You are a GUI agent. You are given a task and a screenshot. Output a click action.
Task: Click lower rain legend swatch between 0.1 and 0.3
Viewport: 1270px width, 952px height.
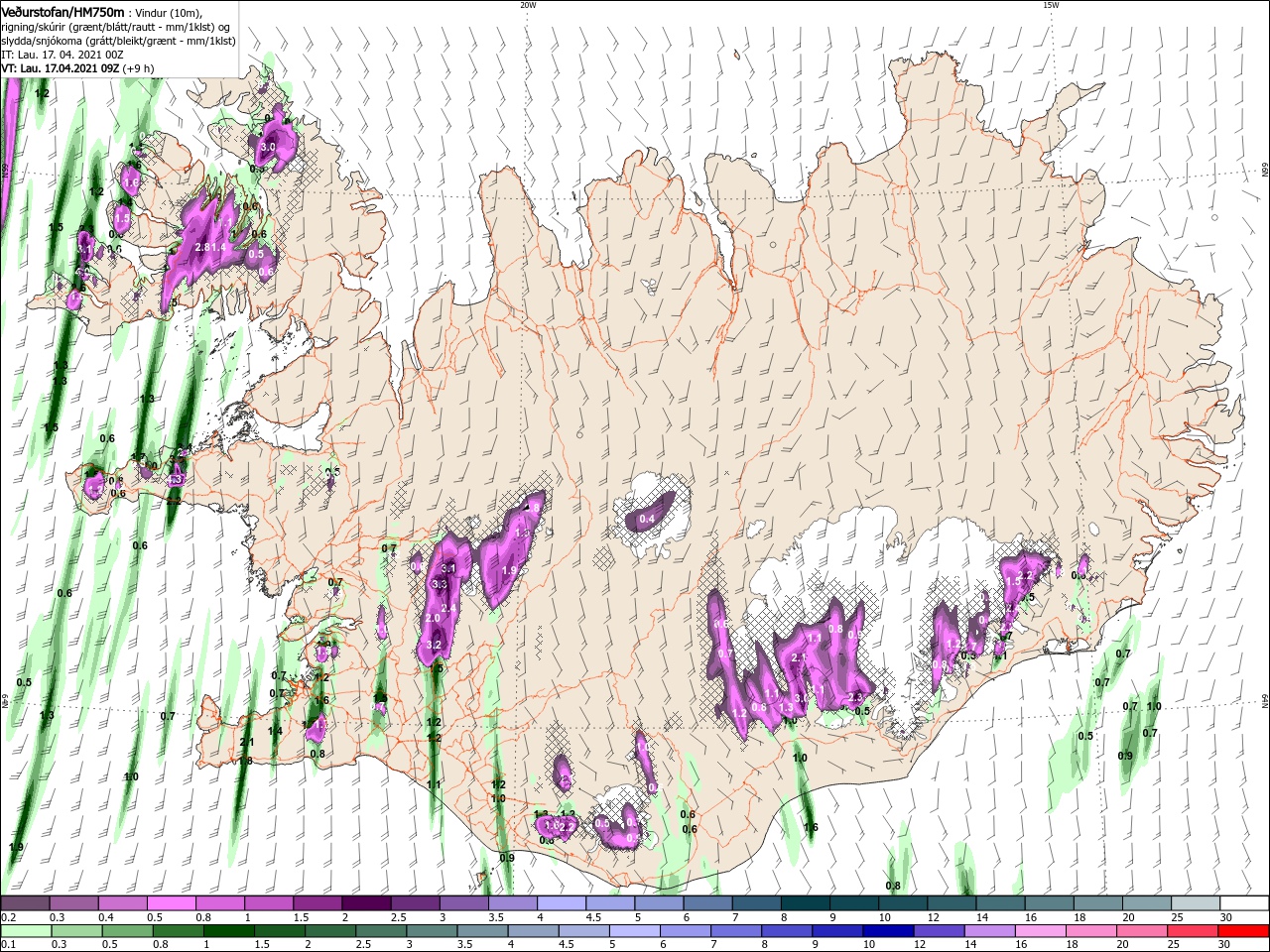(25, 931)
